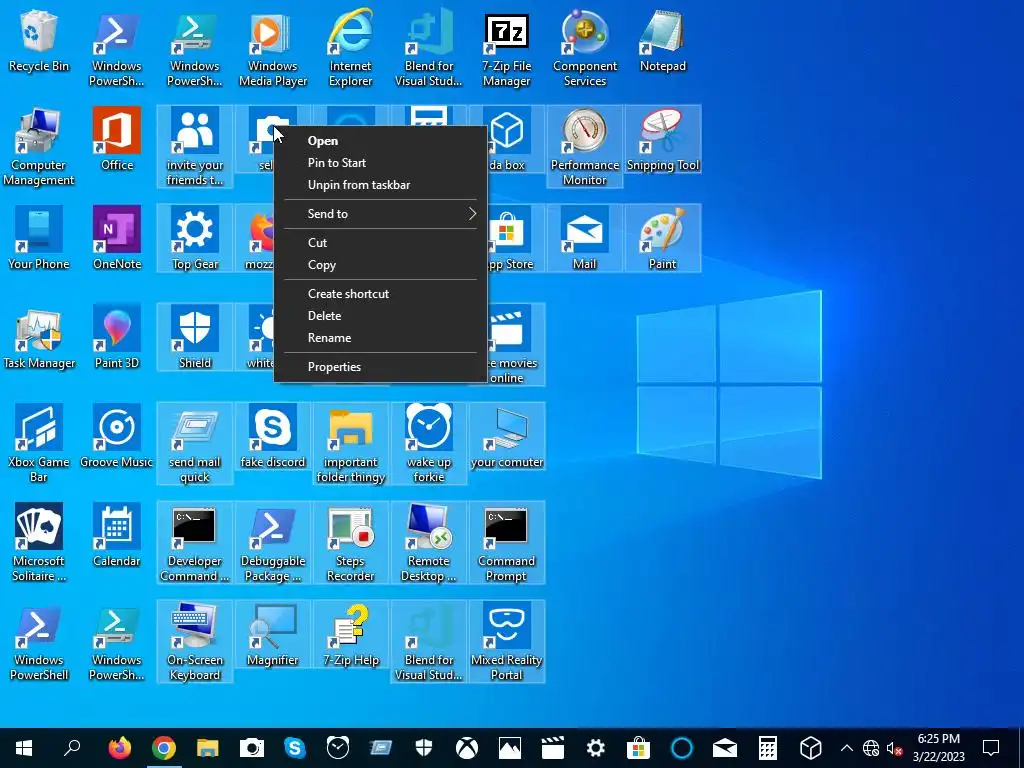Select the Microsoft Solitaire desktop icon
The width and height of the screenshot is (1024, 768).
[x=39, y=543]
